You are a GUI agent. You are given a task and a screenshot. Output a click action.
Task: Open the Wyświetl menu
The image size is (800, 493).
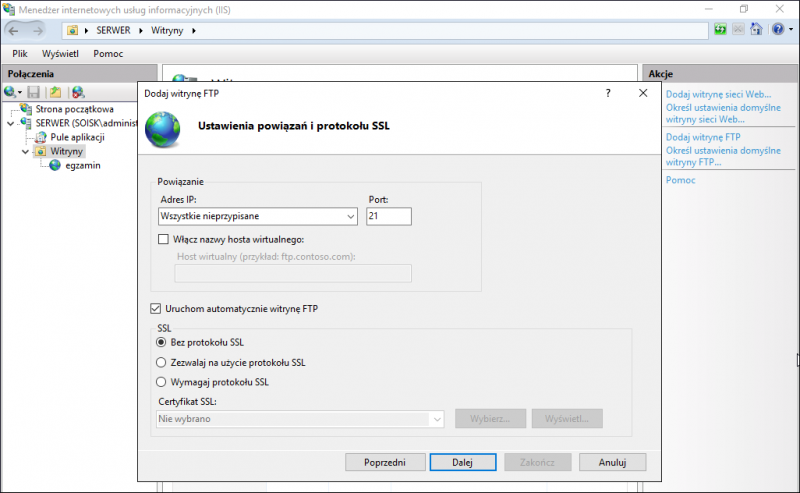(60, 54)
